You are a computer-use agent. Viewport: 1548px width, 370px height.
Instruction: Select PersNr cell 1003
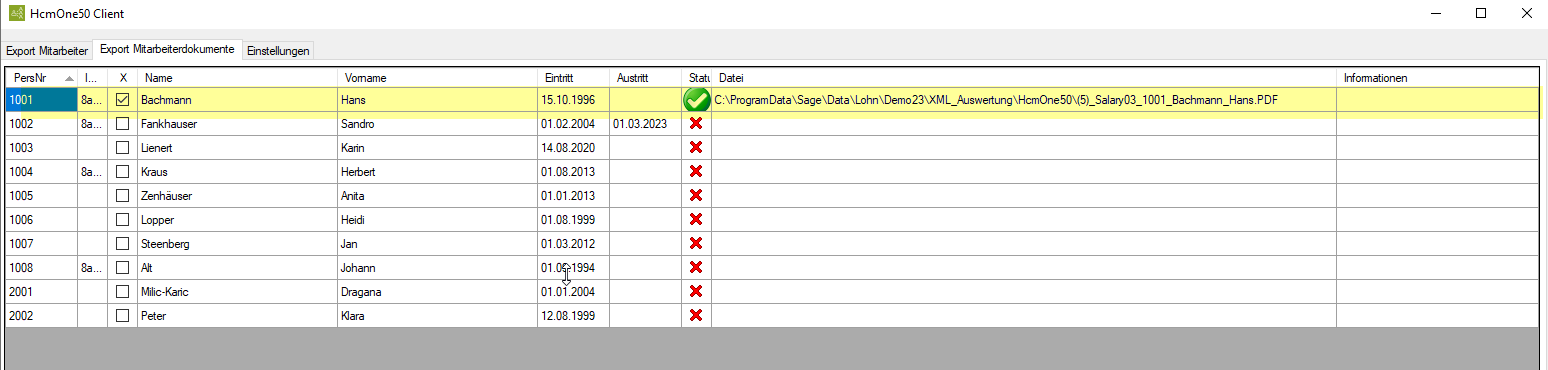coord(42,148)
